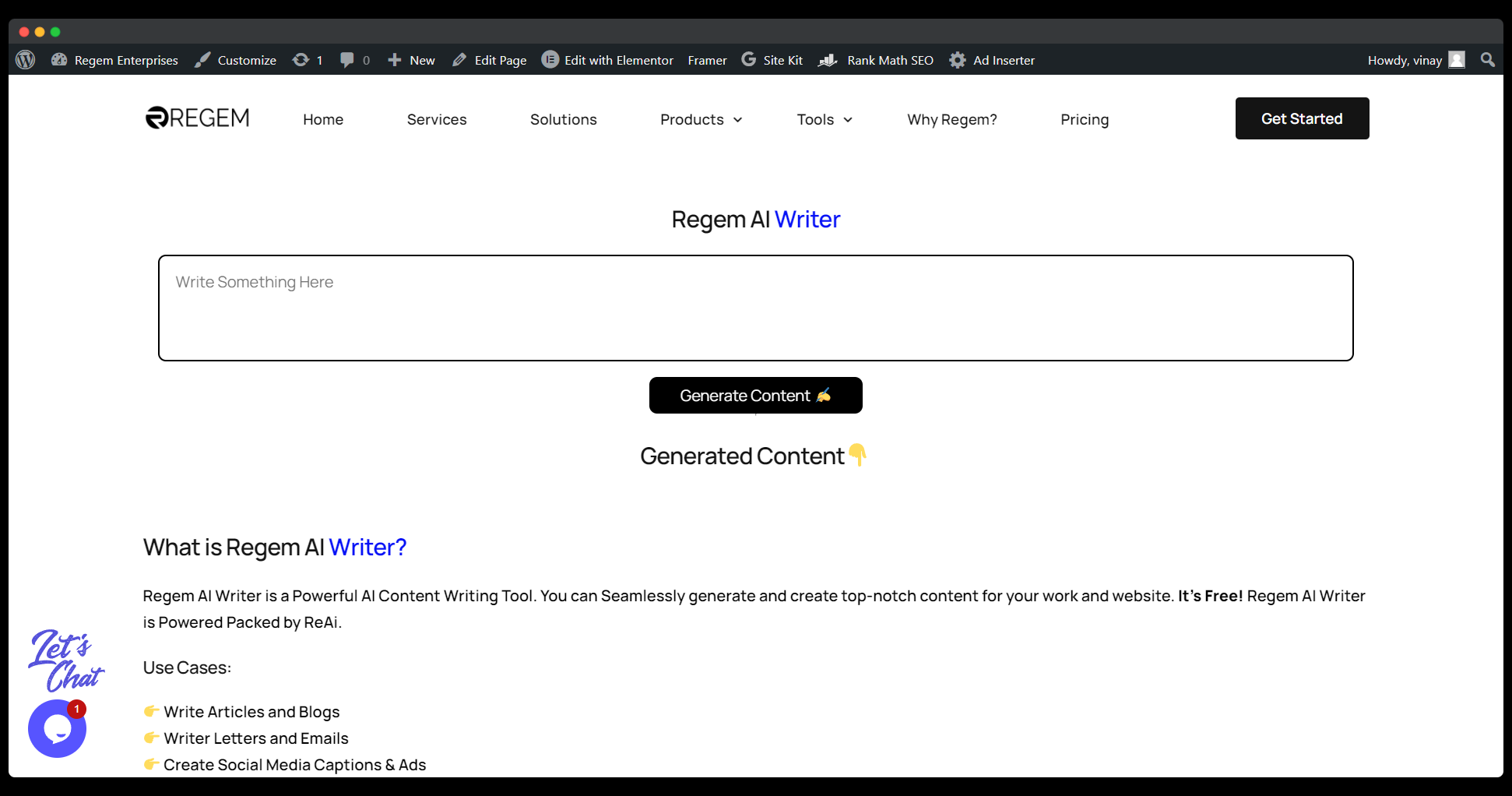This screenshot has width=1512, height=796.
Task: Click the Ad Inserter gear icon
Action: [x=958, y=60]
